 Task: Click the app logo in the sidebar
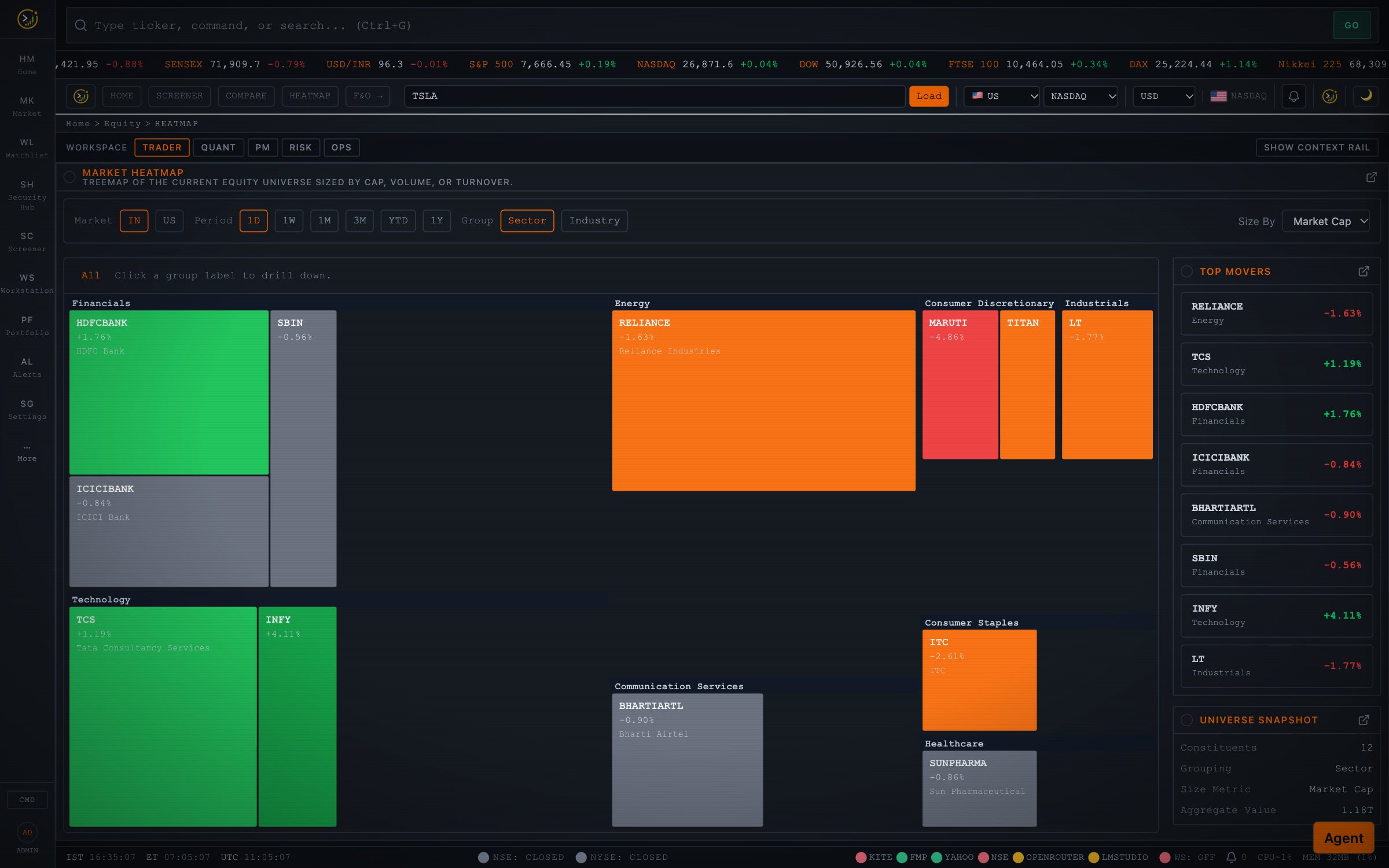(x=27, y=19)
